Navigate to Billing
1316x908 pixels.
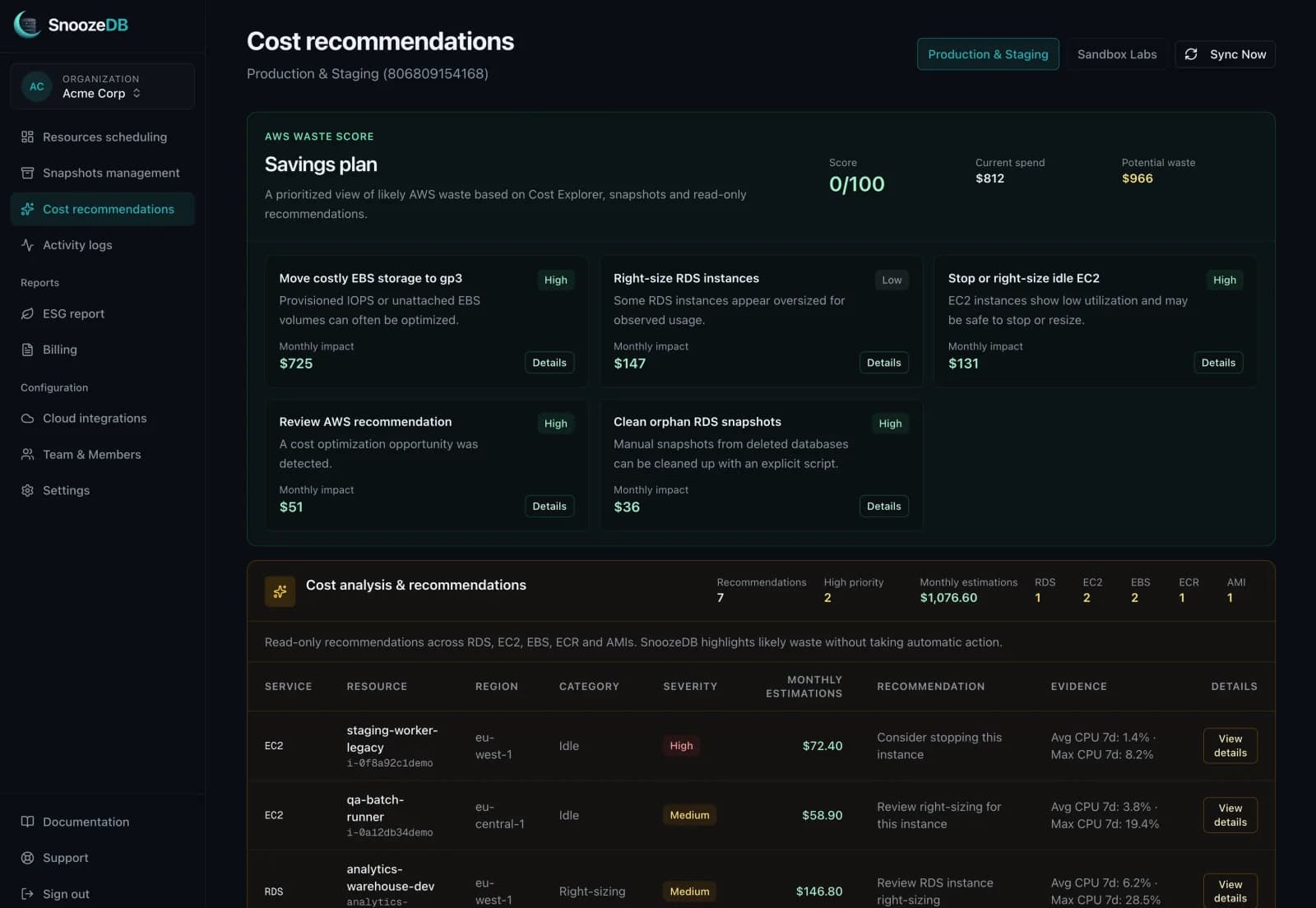click(102, 350)
